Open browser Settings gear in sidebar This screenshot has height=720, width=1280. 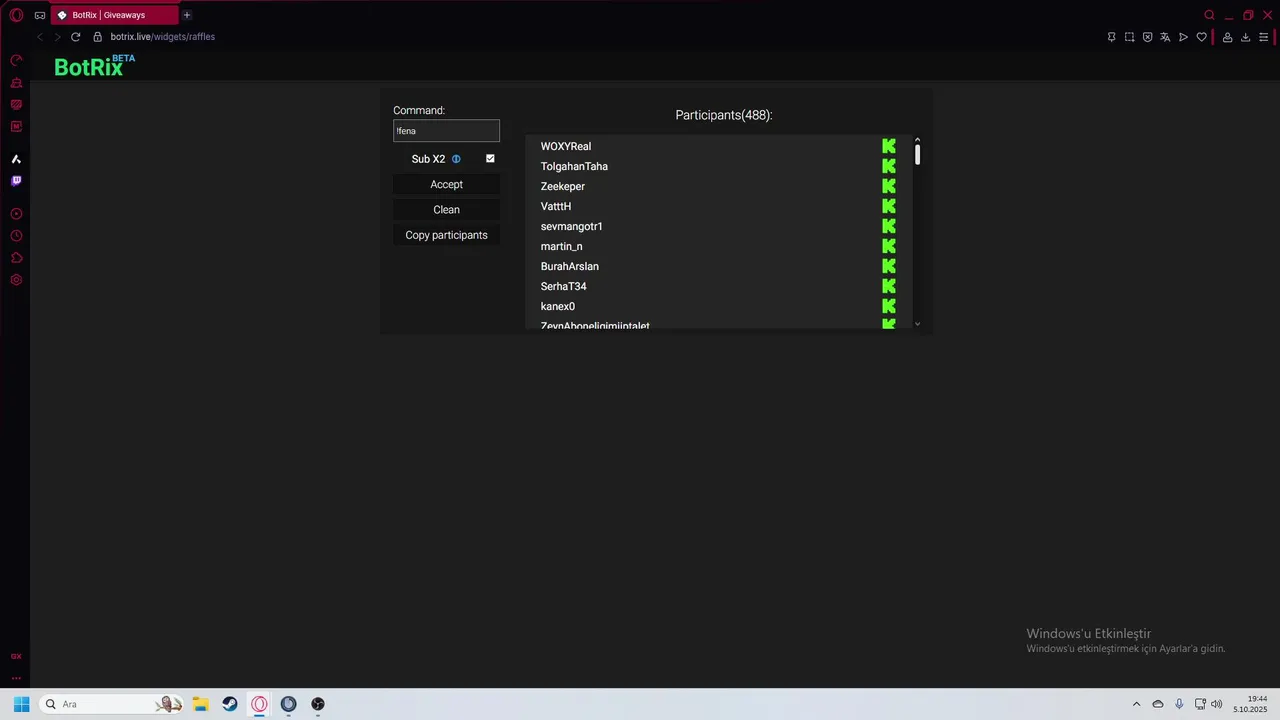coord(16,280)
